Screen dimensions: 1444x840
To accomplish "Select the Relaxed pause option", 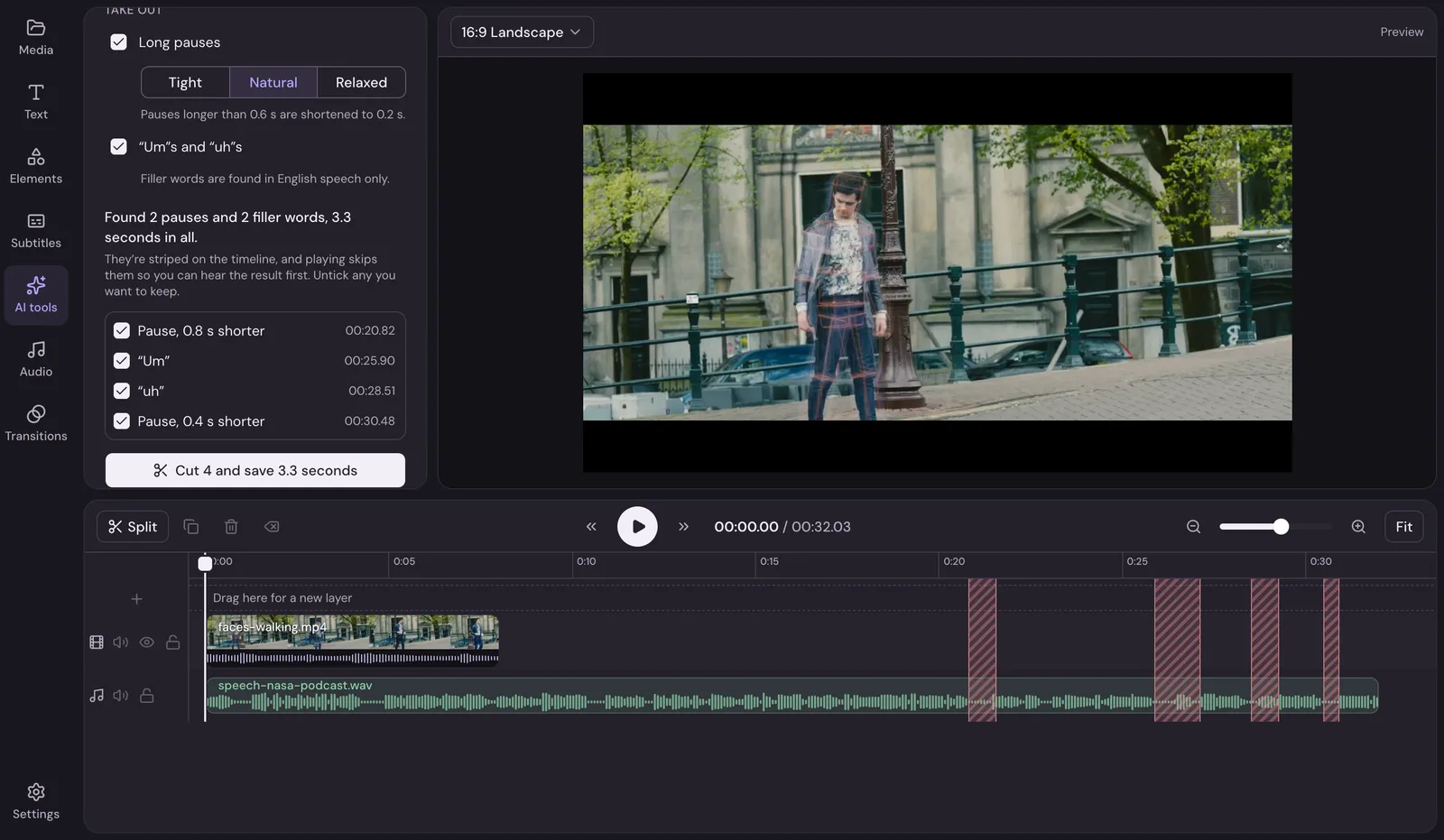I will tap(361, 82).
